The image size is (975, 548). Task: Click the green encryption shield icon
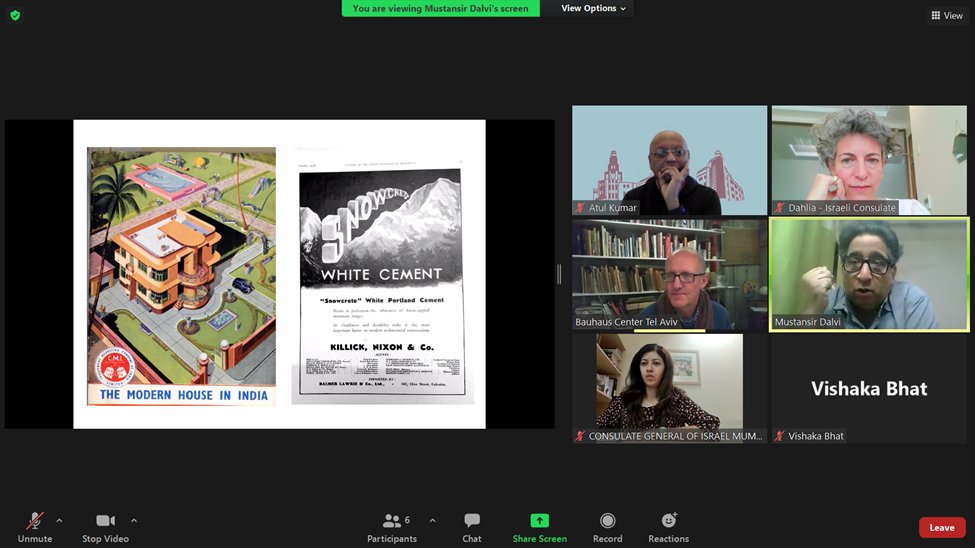coord(16,16)
